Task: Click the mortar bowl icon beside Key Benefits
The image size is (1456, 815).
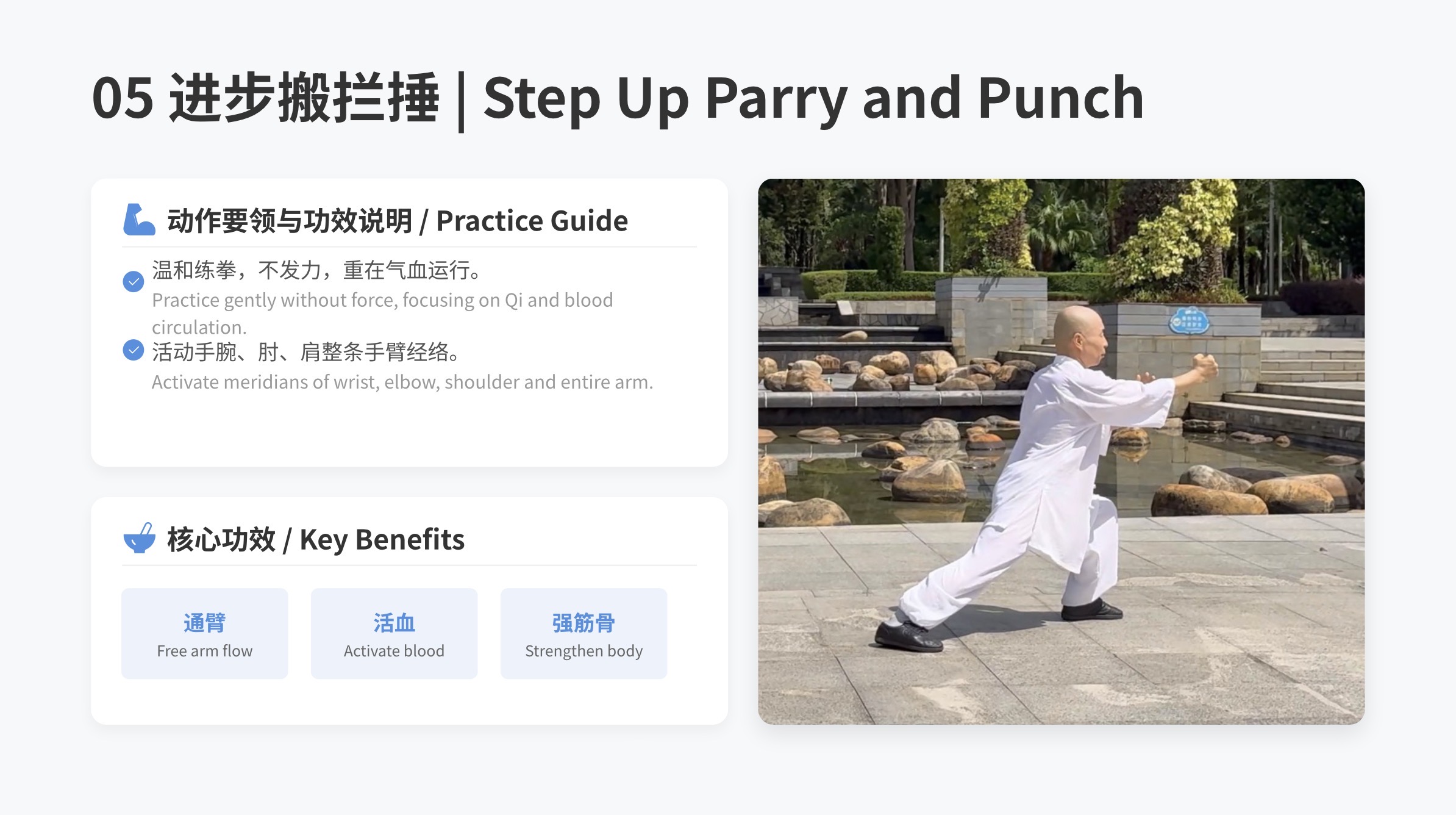Action: click(139, 538)
